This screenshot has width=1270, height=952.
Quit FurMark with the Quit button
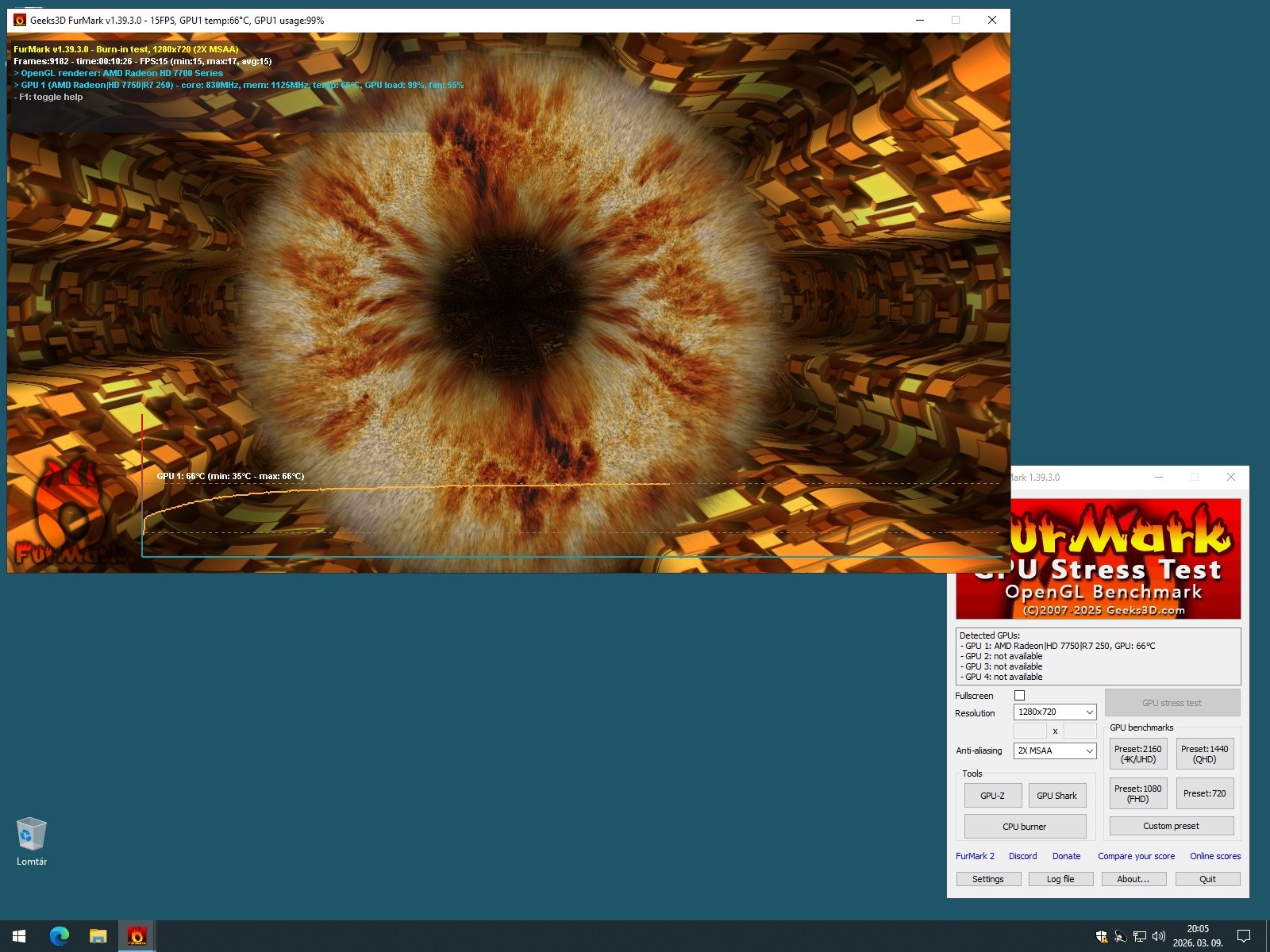point(1208,879)
